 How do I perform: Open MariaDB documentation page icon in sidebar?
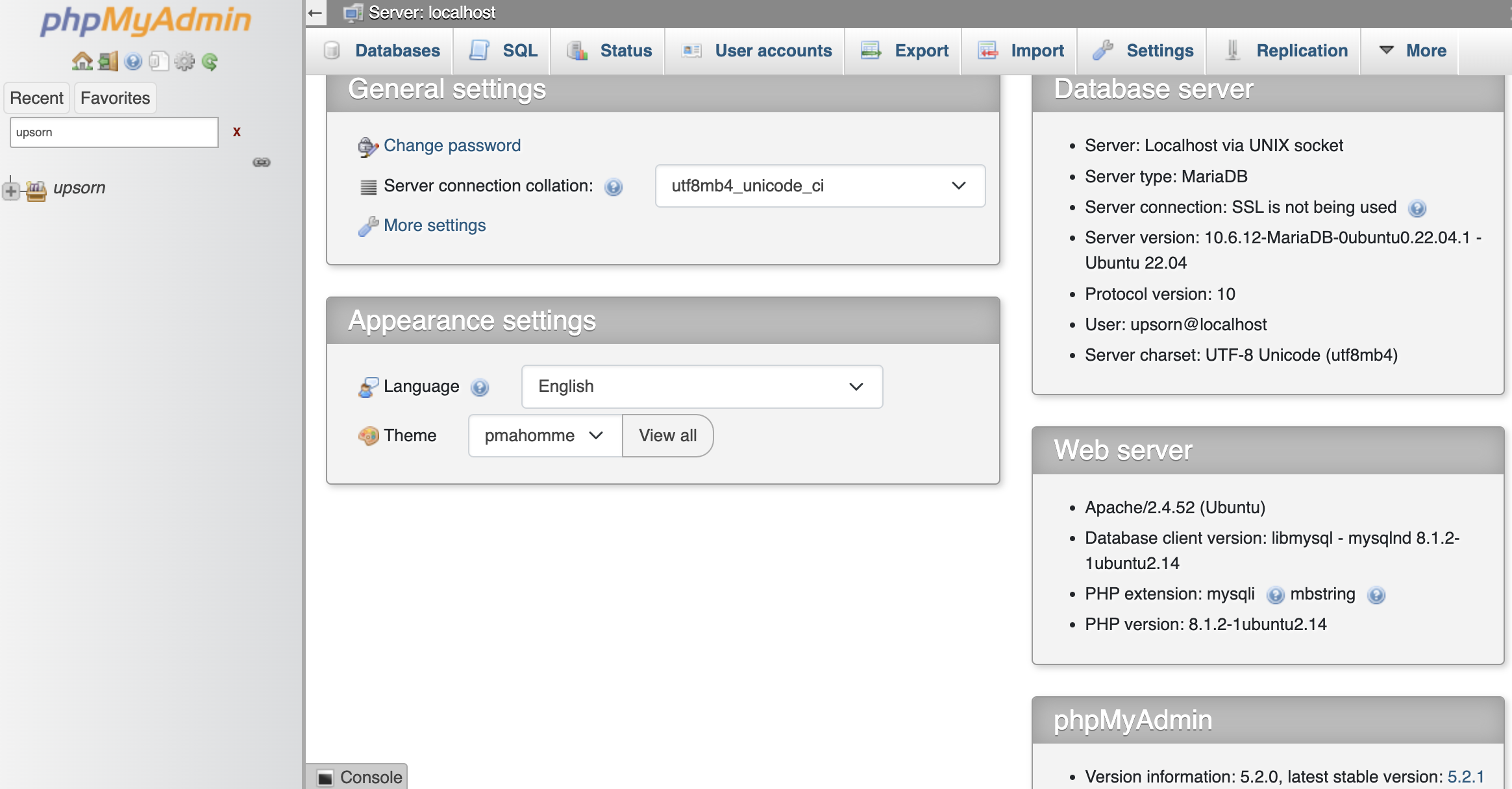pos(158,62)
